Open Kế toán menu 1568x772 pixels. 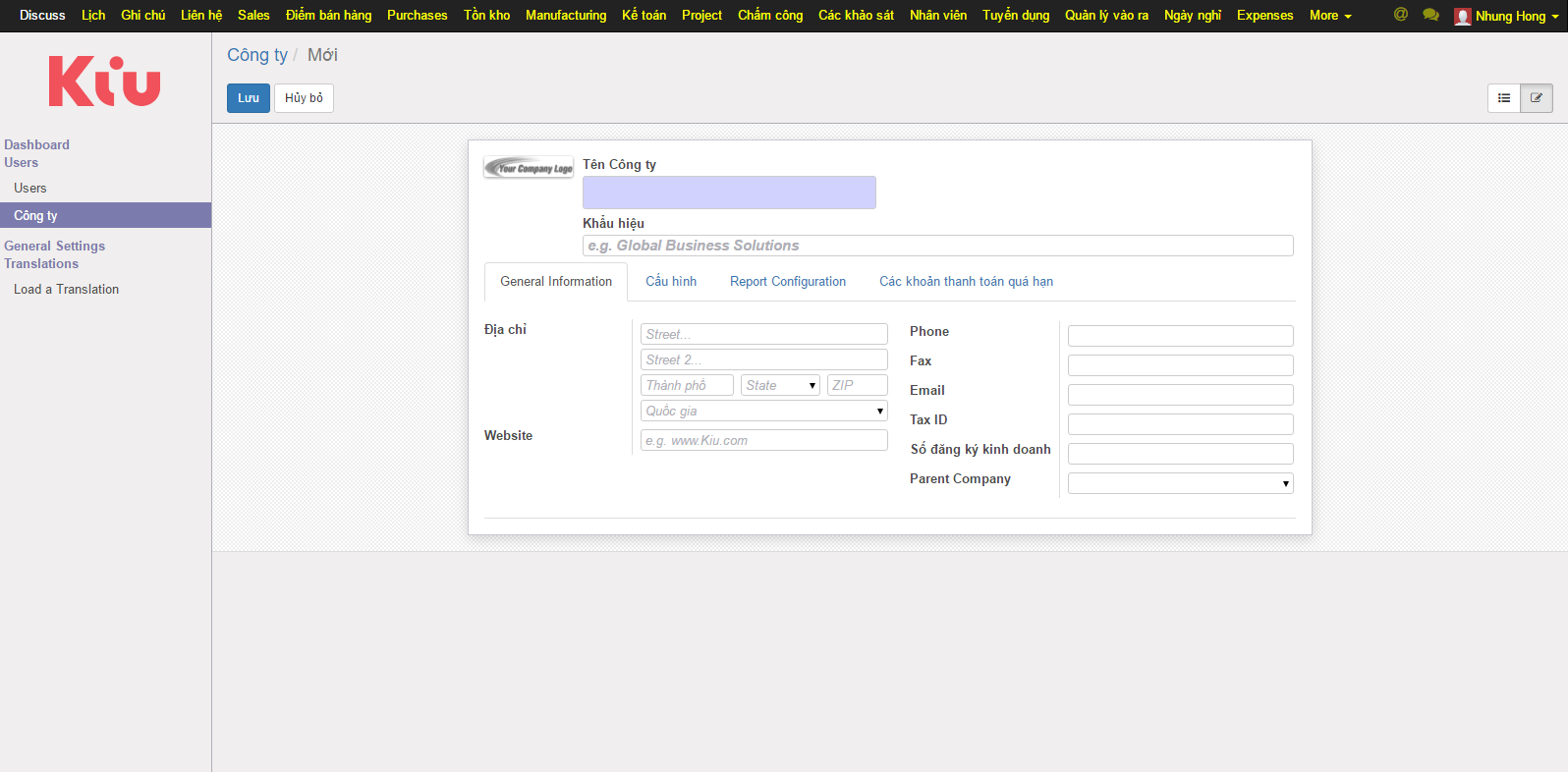click(x=644, y=16)
